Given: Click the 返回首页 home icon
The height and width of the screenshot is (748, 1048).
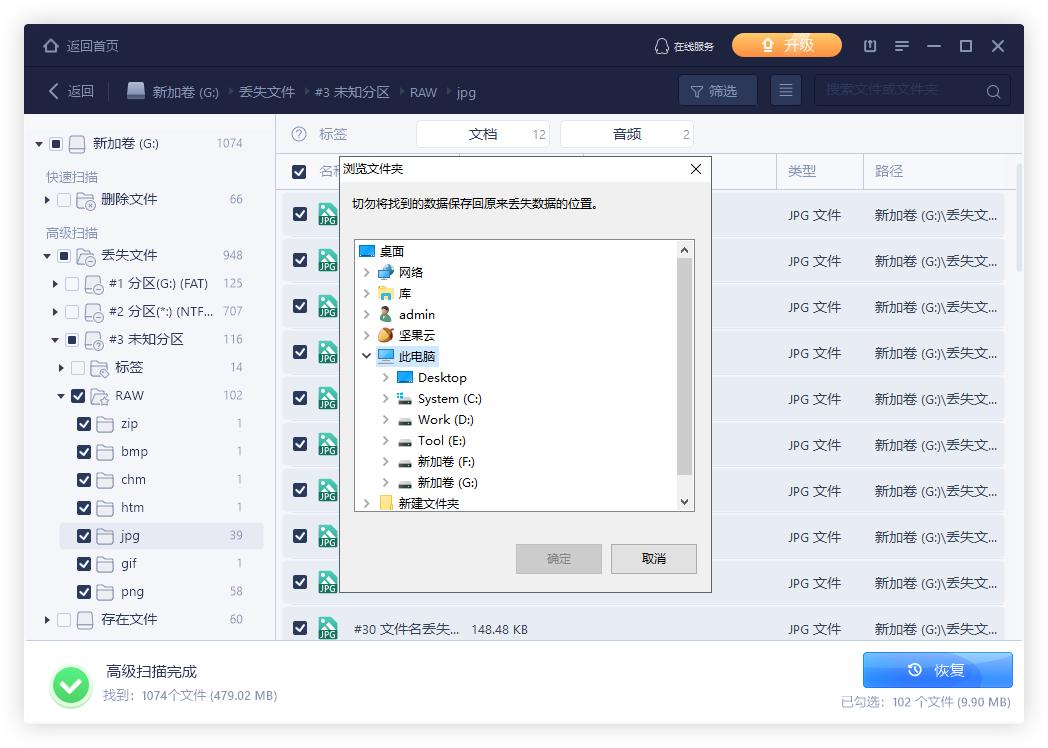Looking at the screenshot, I should click(50, 45).
